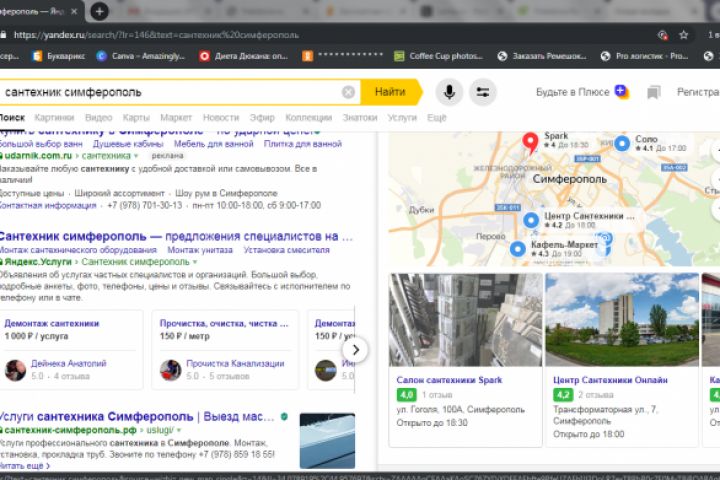Screen dimensions: 720x480
Task: Open Контактная информация link
Action: click(x=48, y=205)
